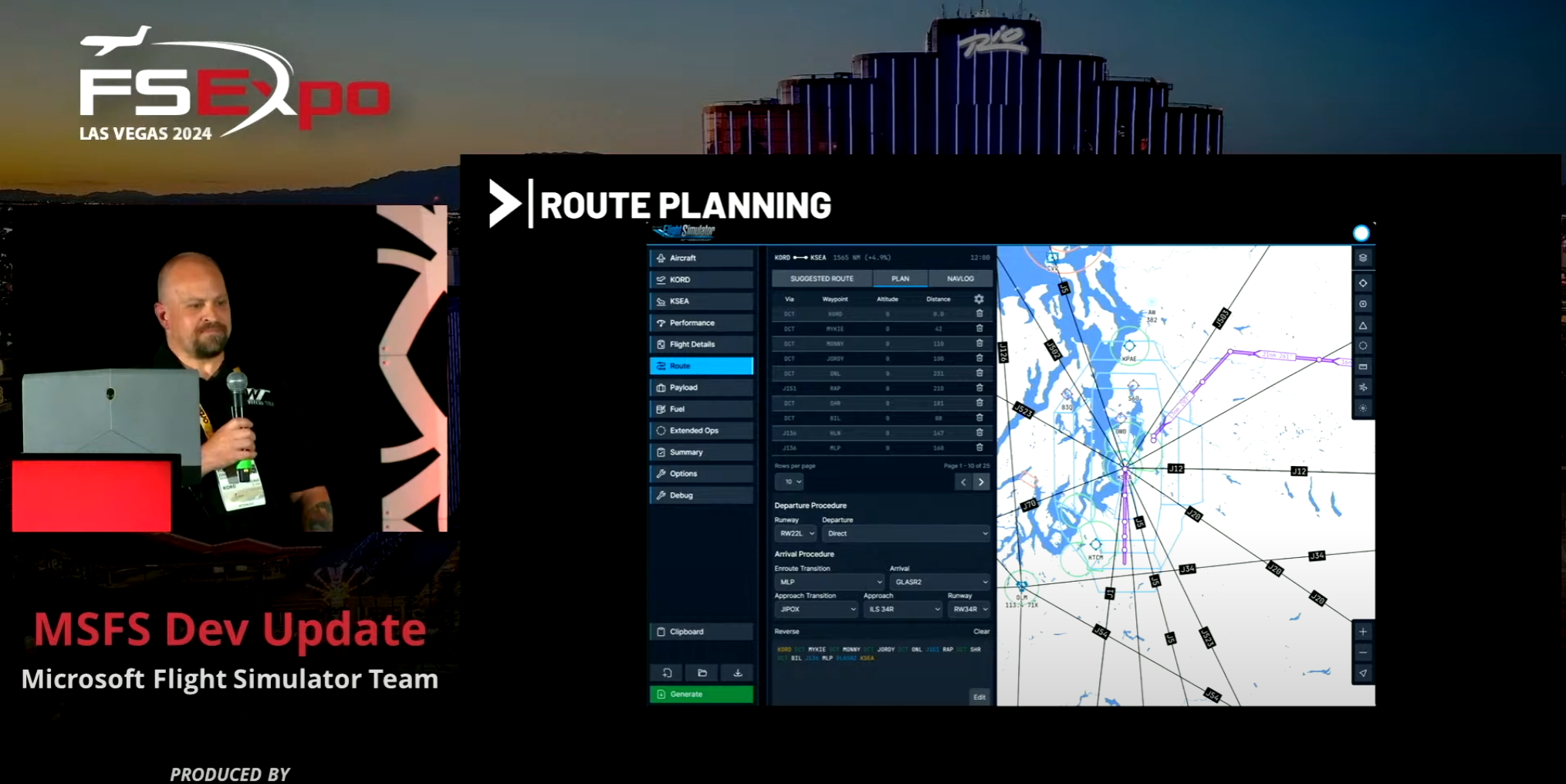Go to previous page of waypoints
This screenshot has height=784, width=1566.
pos(963,482)
